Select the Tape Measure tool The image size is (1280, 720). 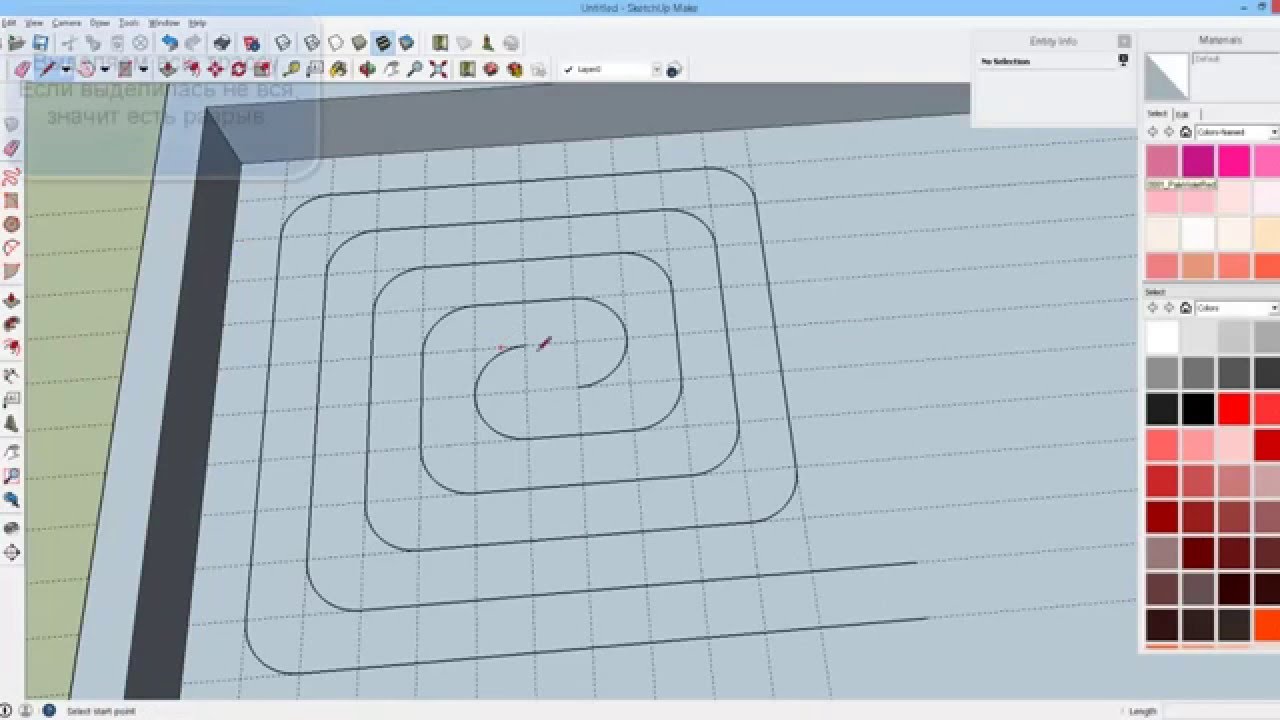pyautogui.click(x=291, y=69)
